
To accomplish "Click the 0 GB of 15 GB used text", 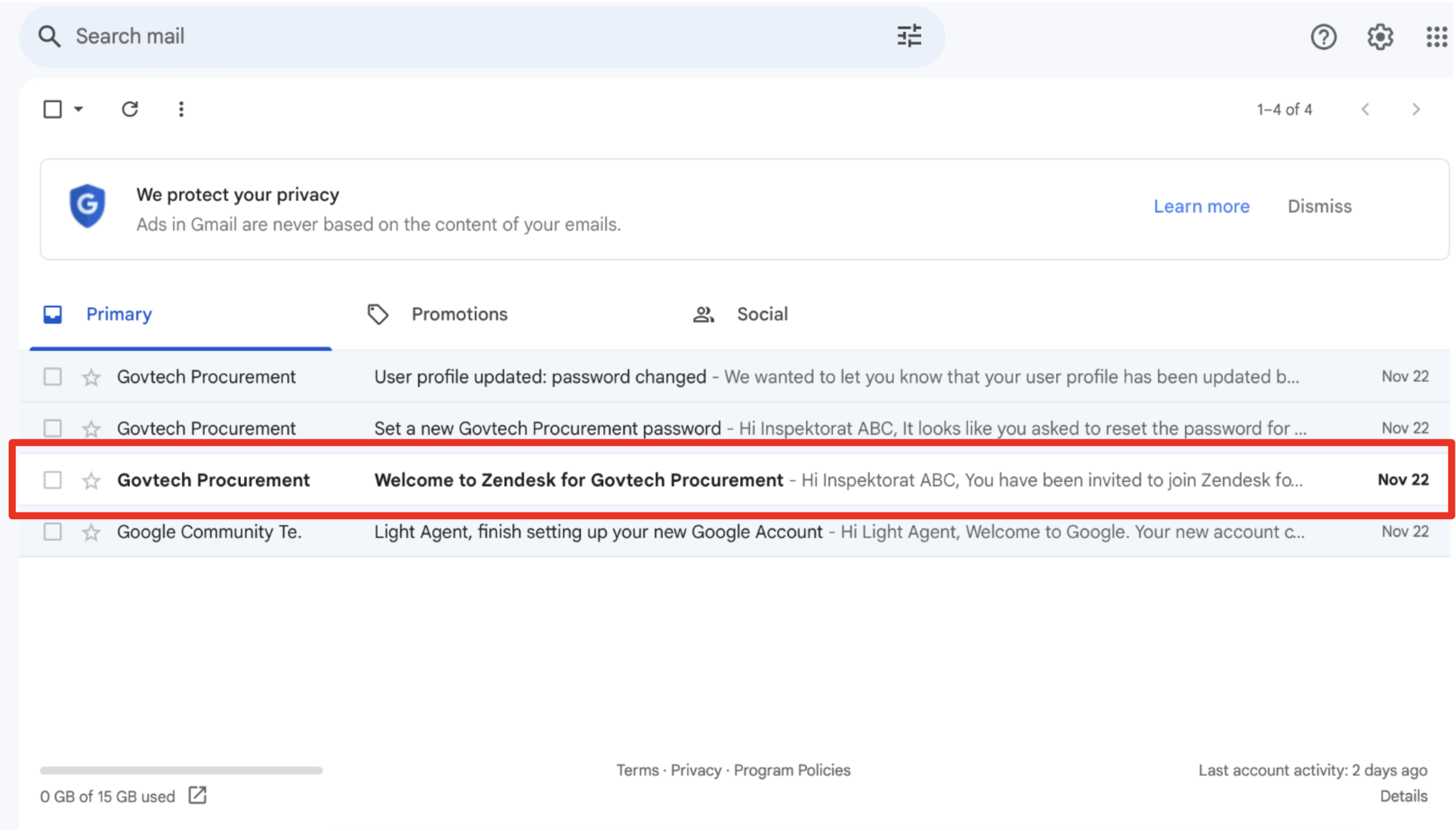I will click(x=108, y=796).
